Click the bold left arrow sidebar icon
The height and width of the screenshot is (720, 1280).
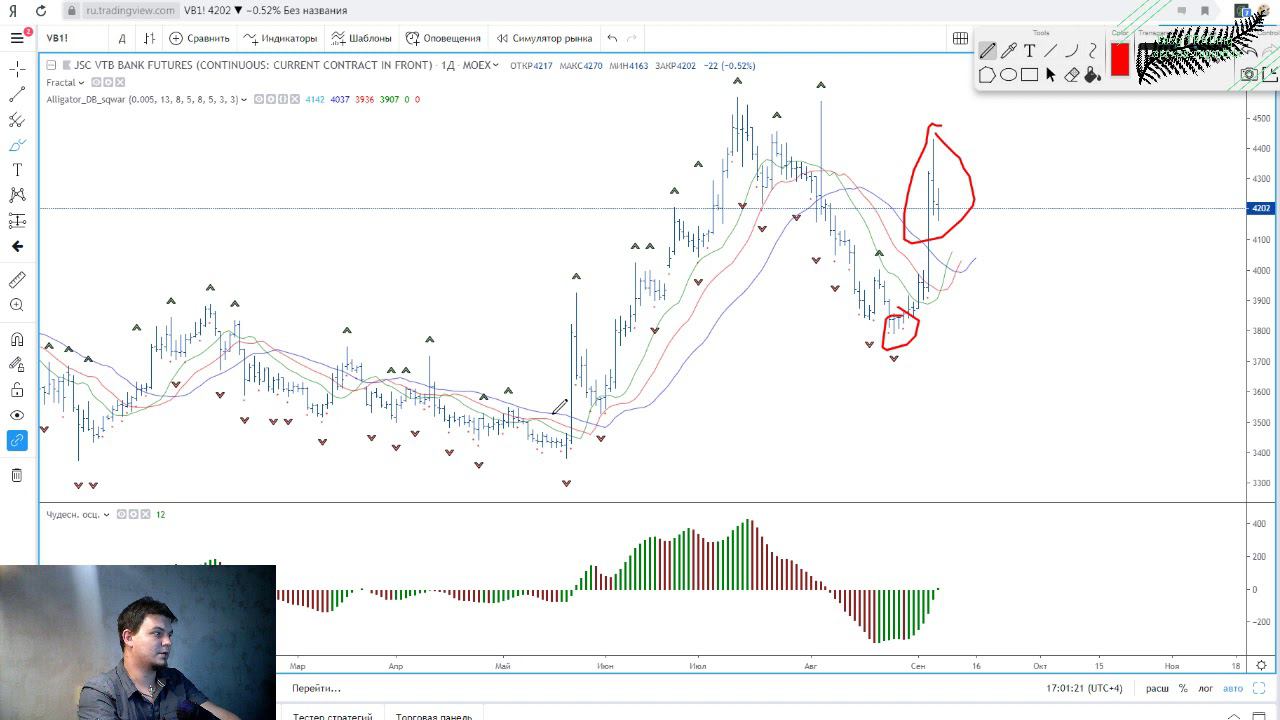17,246
